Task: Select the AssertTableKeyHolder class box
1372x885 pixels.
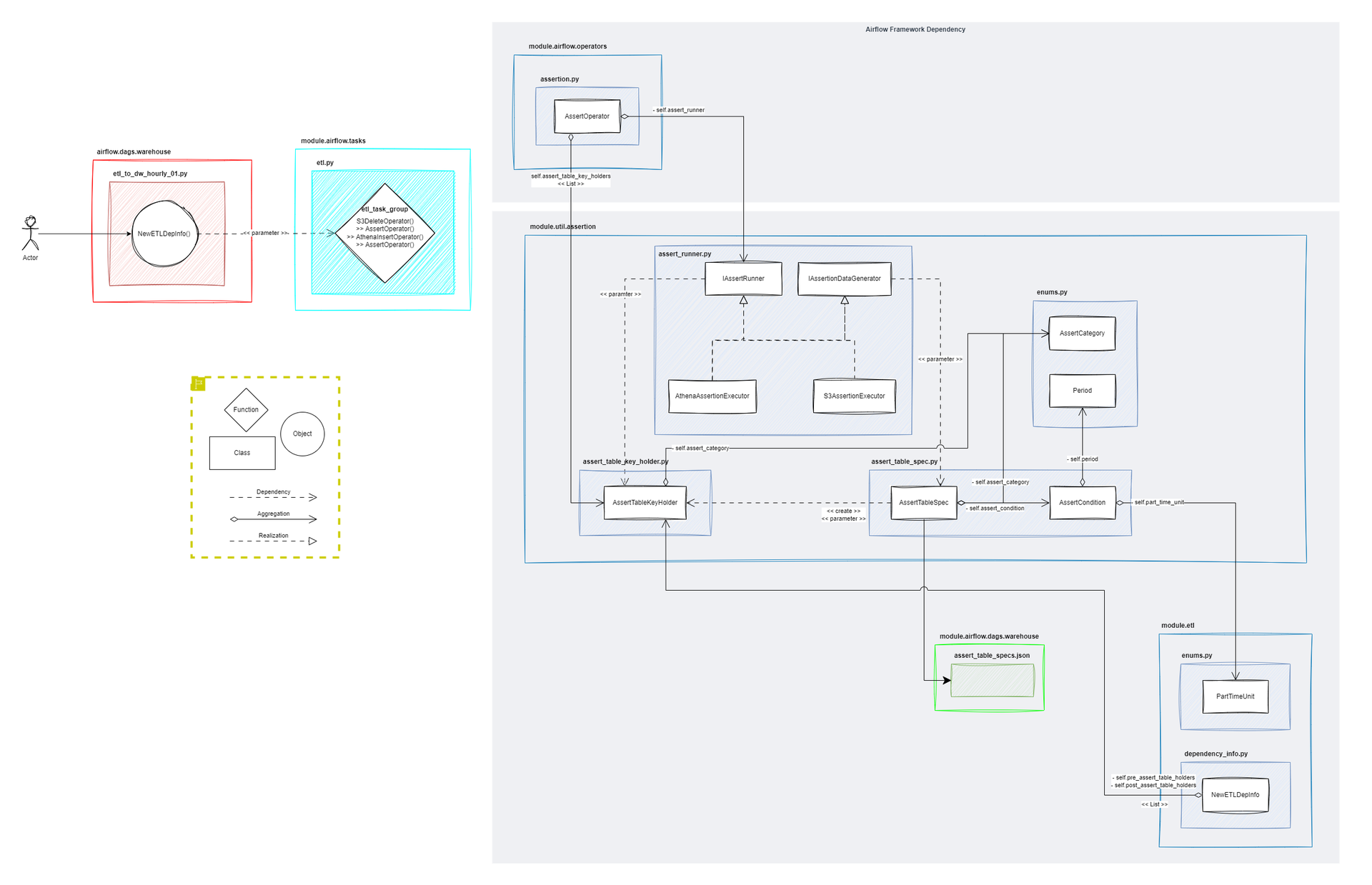Action: (x=645, y=503)
